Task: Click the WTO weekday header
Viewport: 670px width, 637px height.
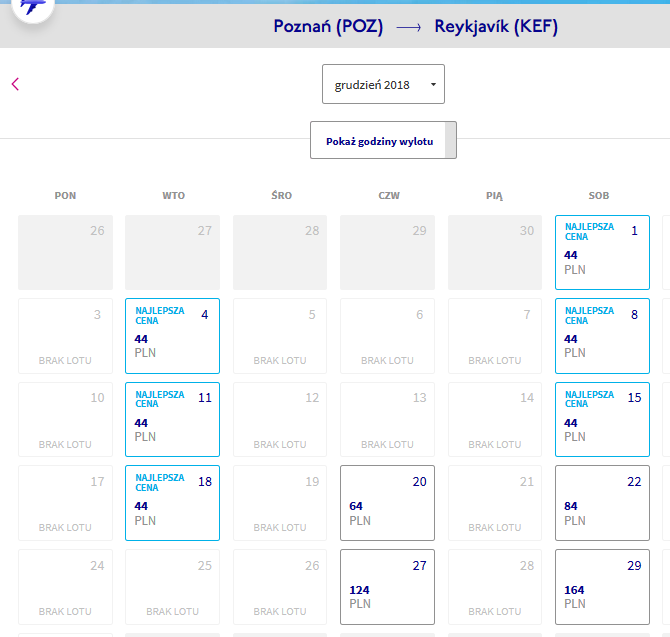Action: point(173,196)
